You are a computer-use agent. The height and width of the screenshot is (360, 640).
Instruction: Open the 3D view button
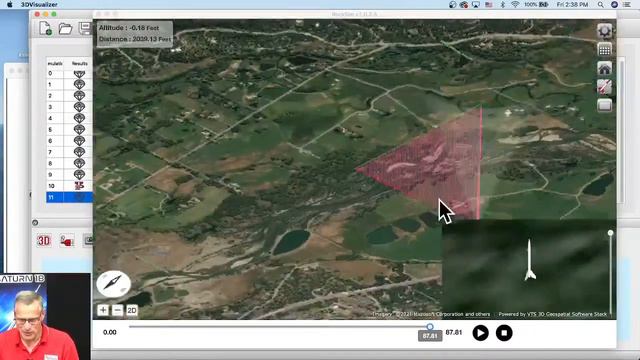(x=44, y=241)
